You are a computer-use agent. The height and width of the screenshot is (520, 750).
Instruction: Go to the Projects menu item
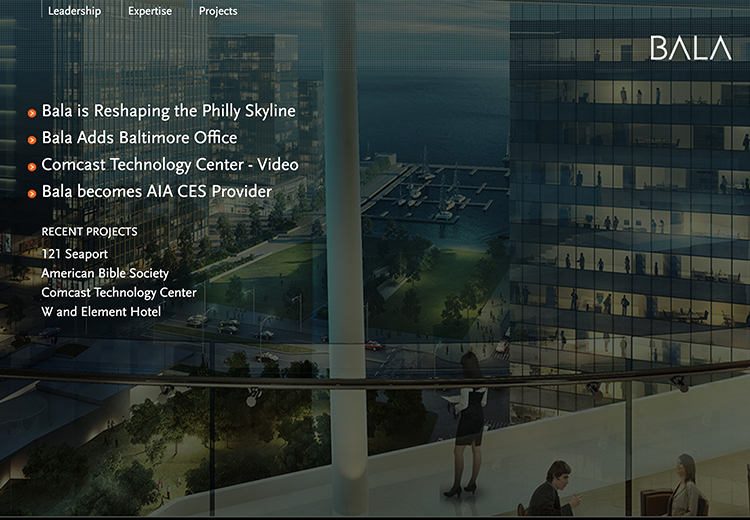[x=218, y=11]
